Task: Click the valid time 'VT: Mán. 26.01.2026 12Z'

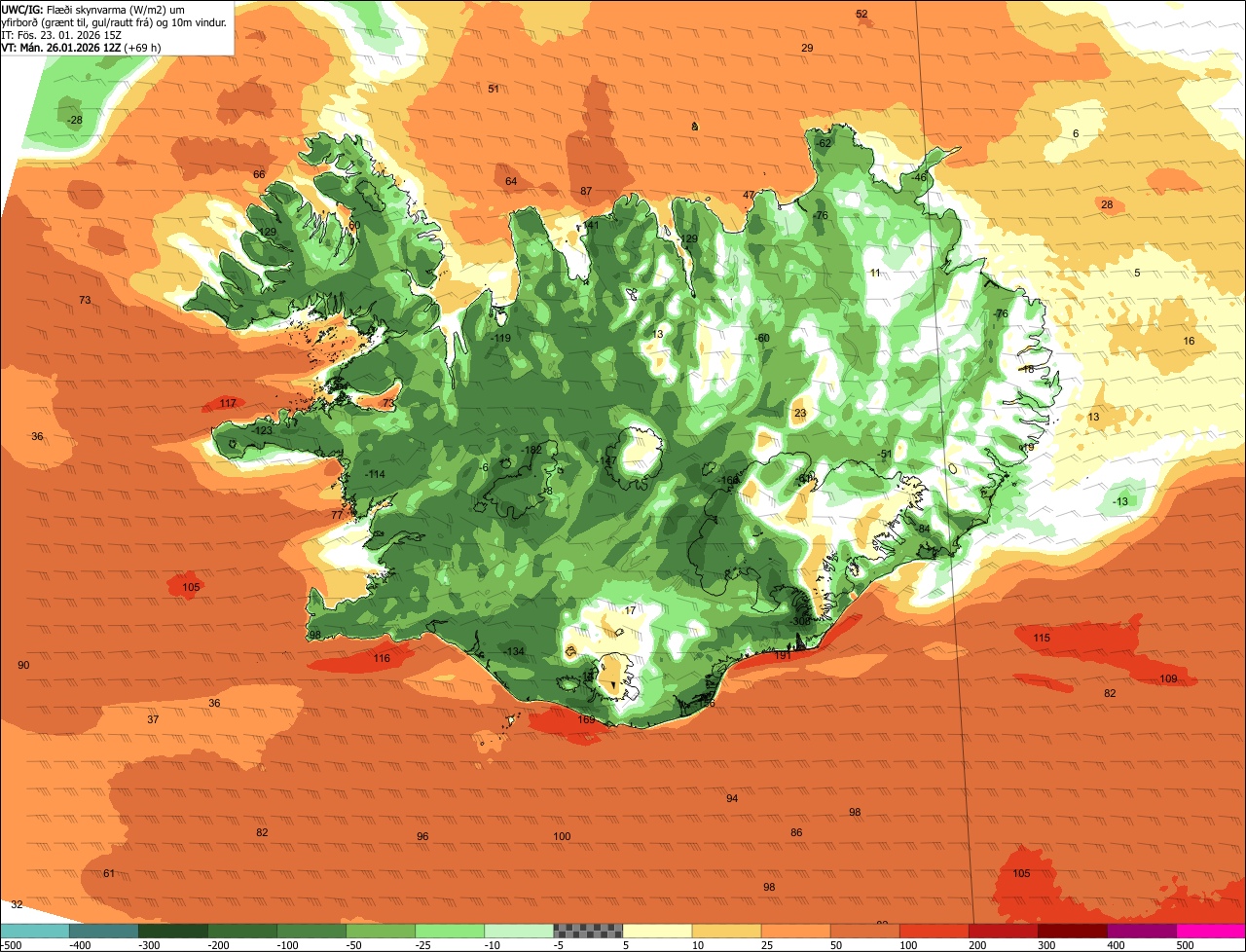Action: (60, 47)
